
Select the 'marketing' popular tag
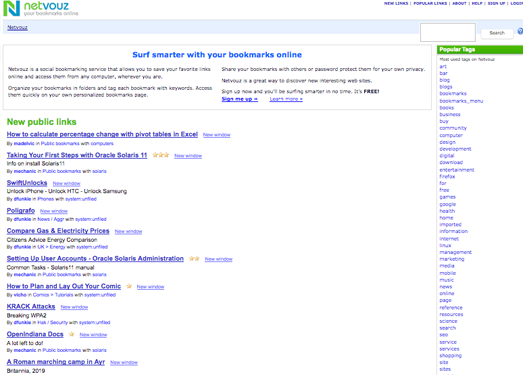[x=452, y=259]
